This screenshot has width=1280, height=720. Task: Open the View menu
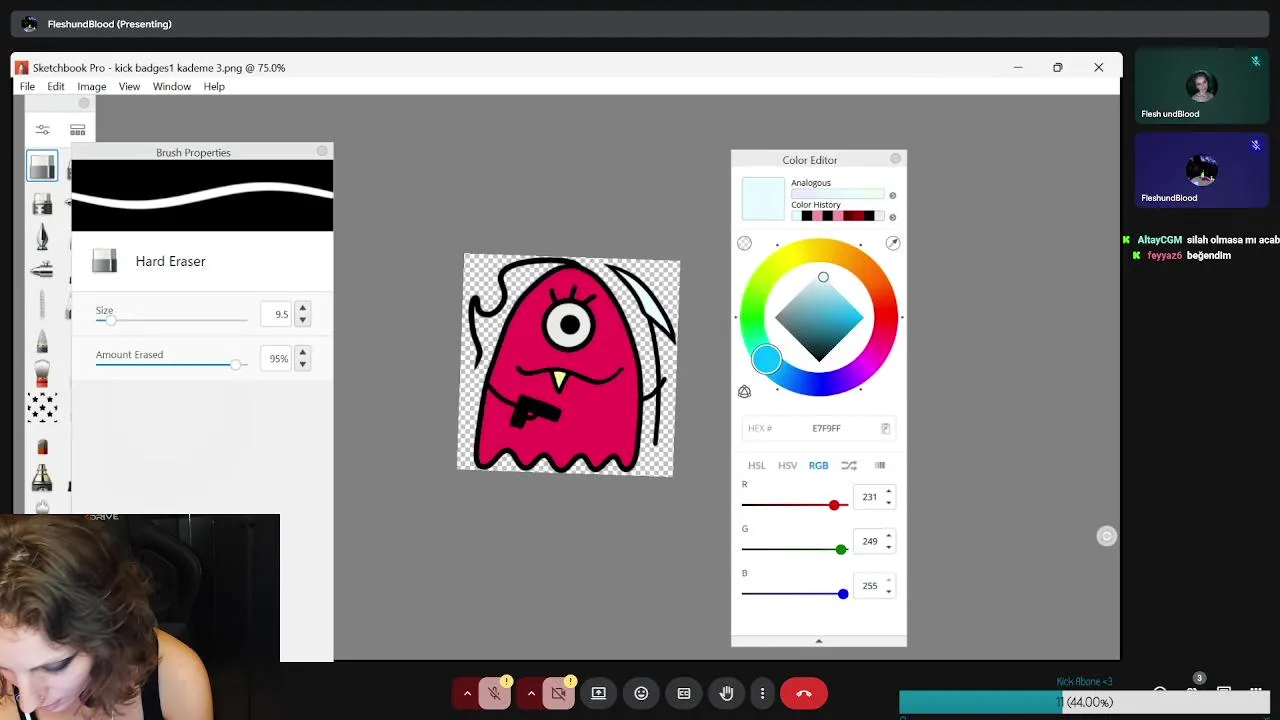pos(129,87)
